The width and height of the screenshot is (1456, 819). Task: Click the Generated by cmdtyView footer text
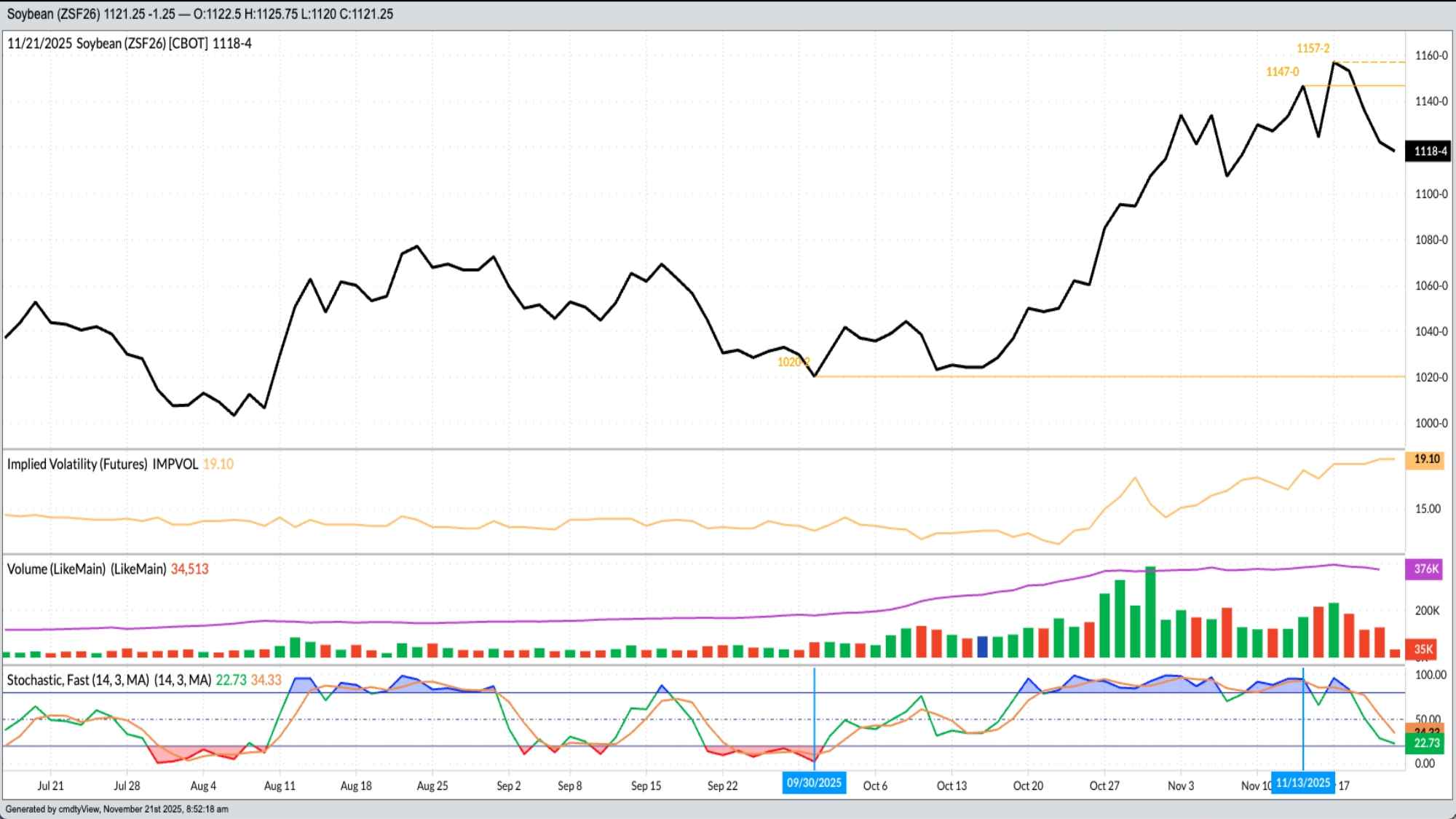click(x=116, y=809)
